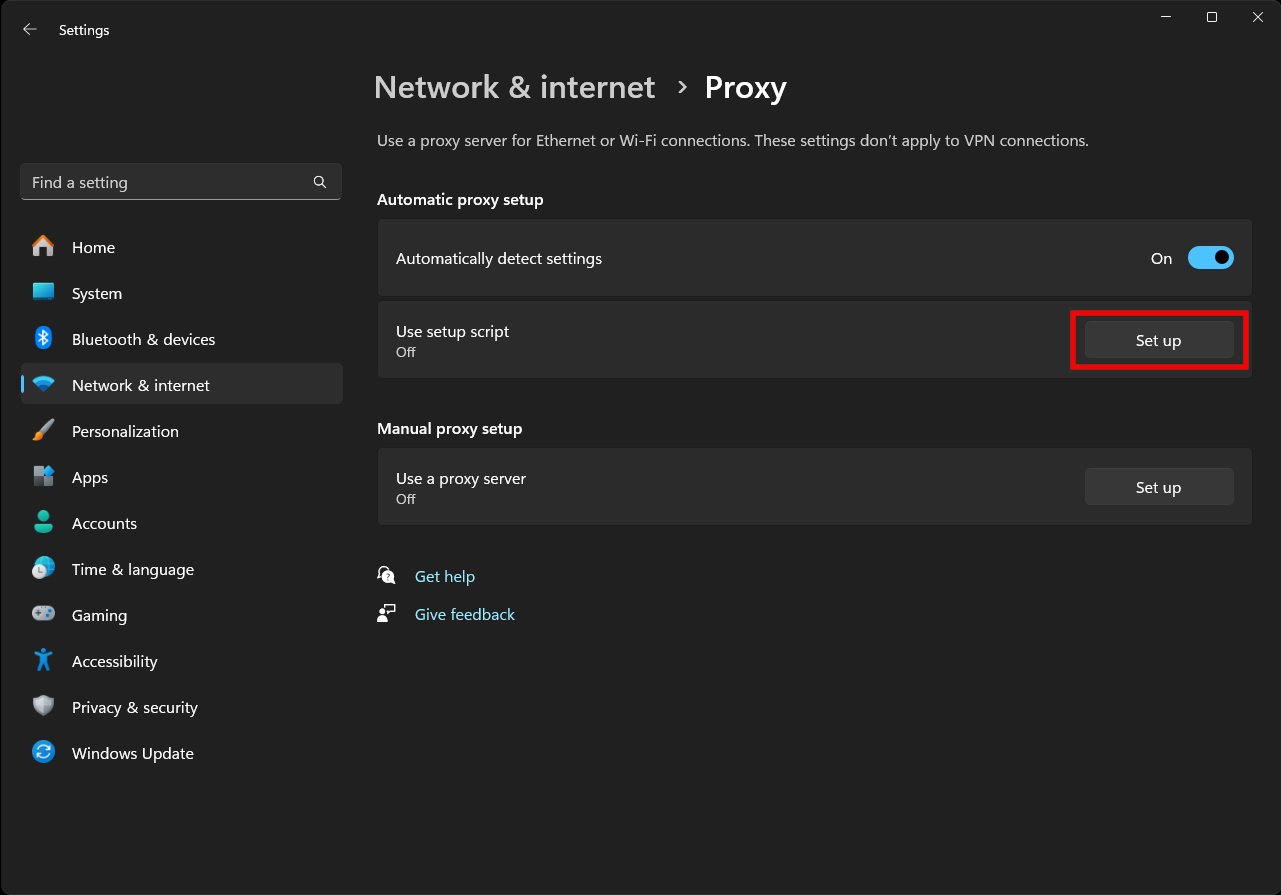The width and height of the screenshot is (1281, 895).
Task: Set up a manual proxy server
Action: click(1158, 488)
